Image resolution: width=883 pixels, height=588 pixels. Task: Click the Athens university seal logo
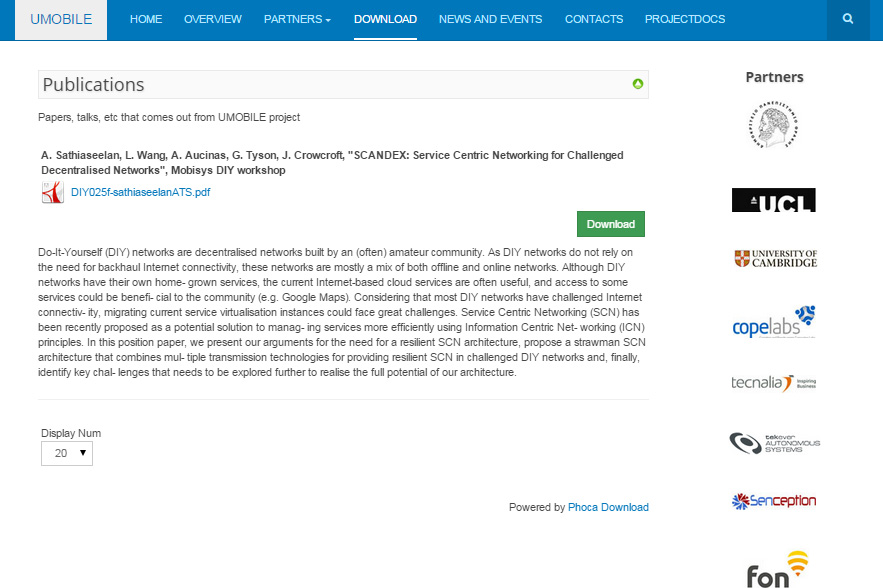[x=774, y=124]
